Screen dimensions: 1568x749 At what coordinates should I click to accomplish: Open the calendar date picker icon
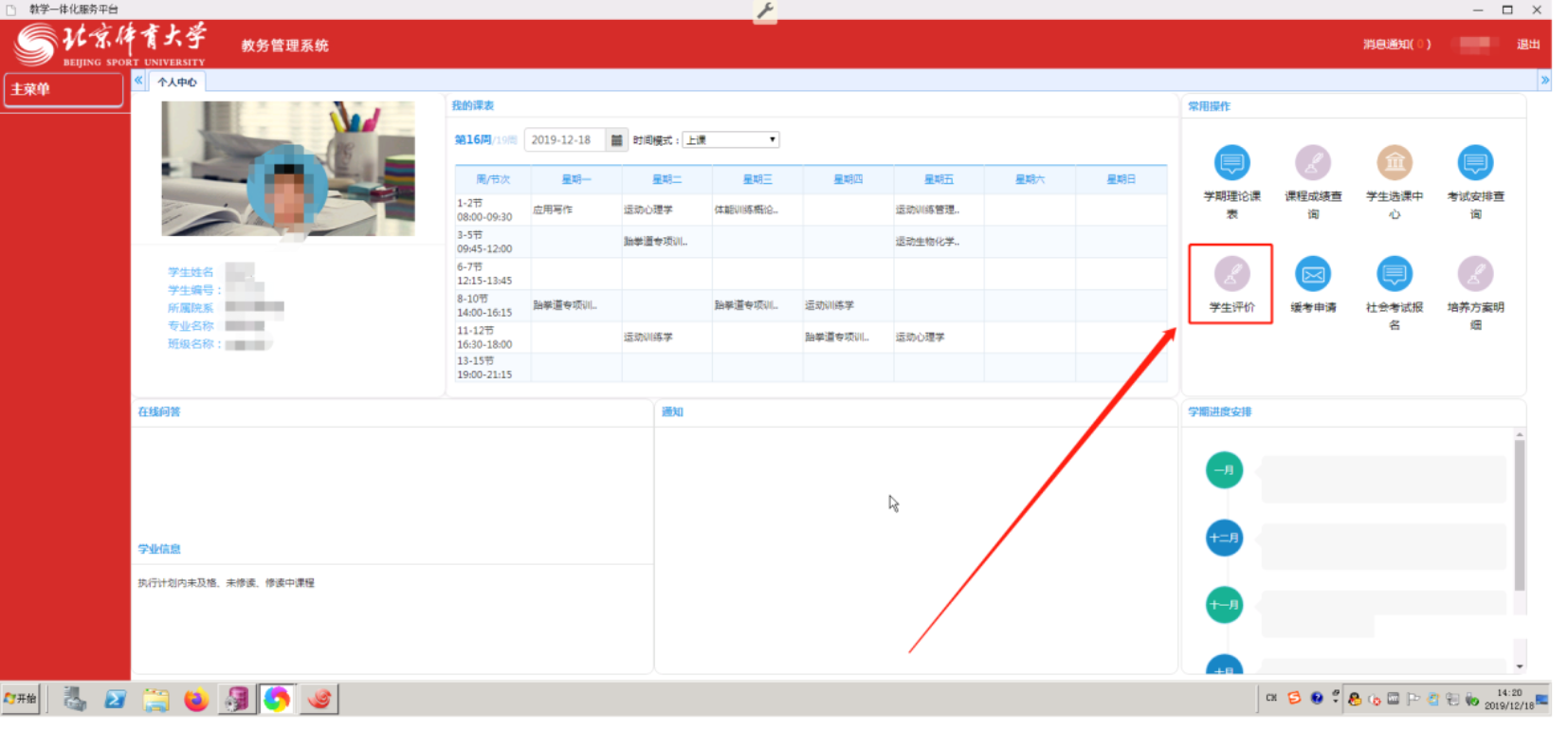click(616, 140)
